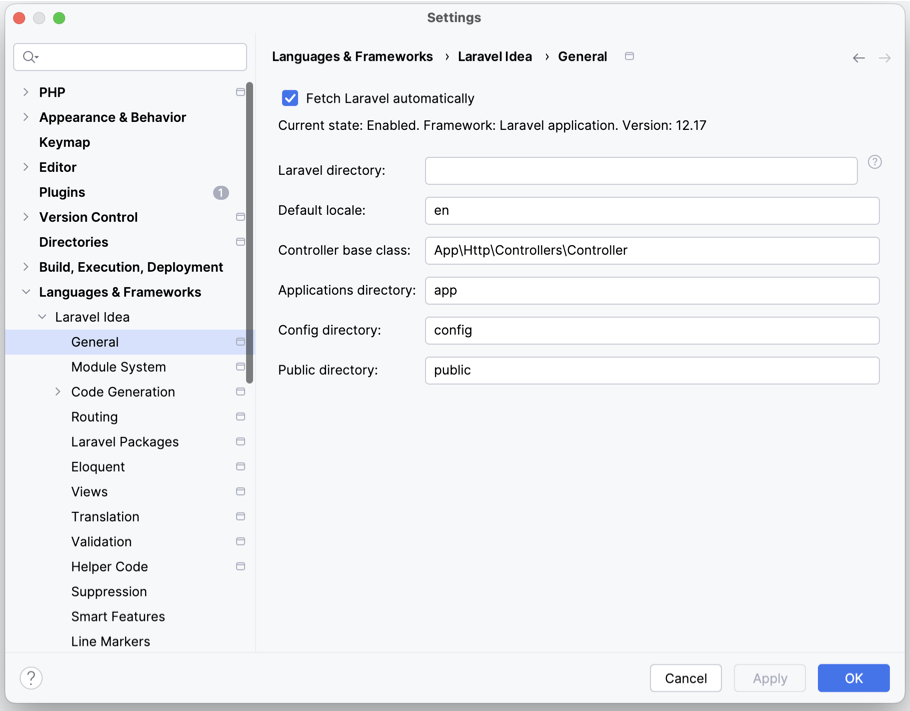The width and height of the screenshot is (910, 711).
Task: Click project-level icon beside Views
Action: [x=240, y=492]
